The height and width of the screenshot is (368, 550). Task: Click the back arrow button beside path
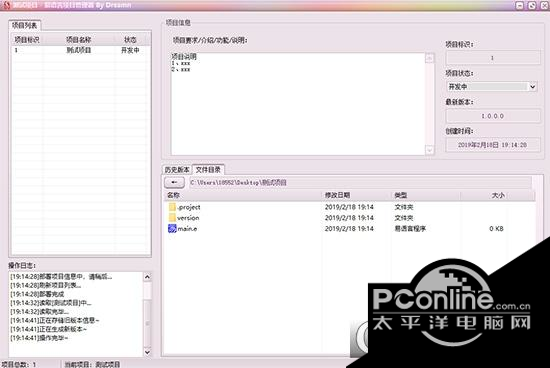174,182
